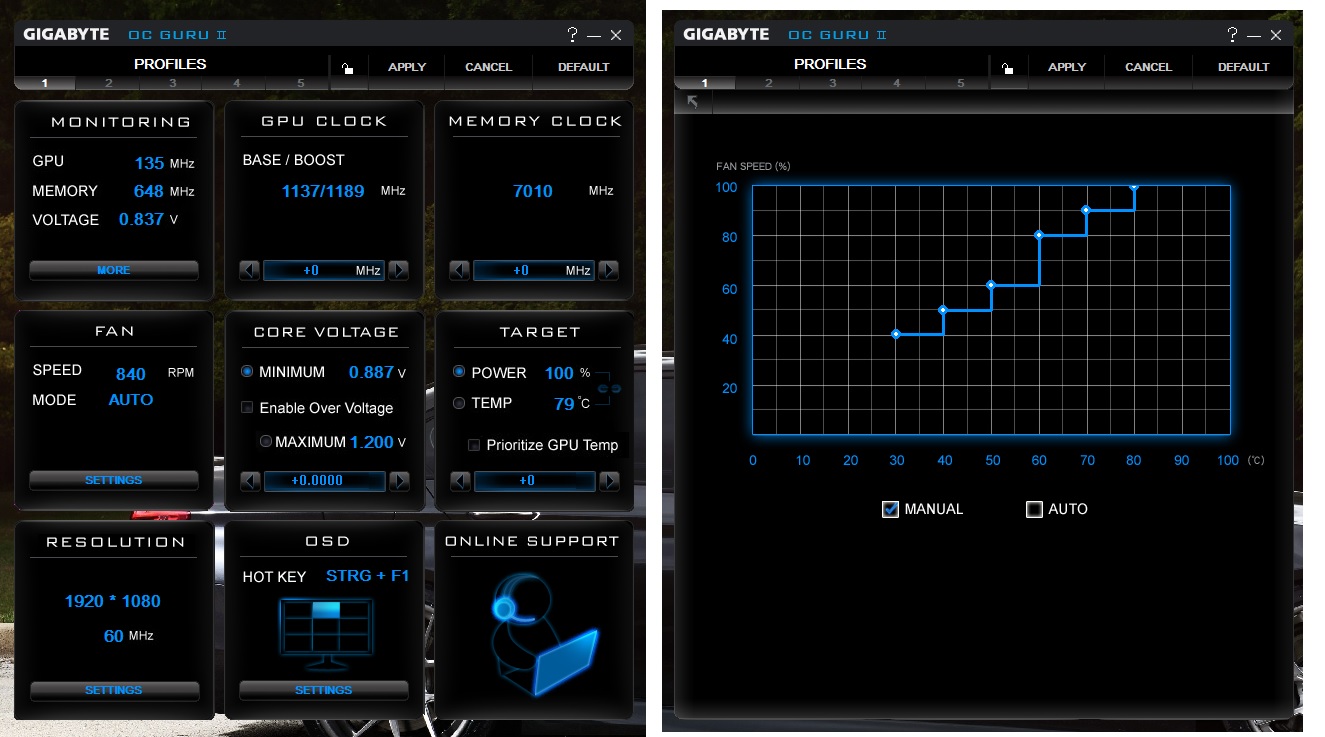Image resolution: width=1325 pixels, height=737 pixels.
Task: Select profile 5 in fan curve window
Action: (x=960, y=84)
